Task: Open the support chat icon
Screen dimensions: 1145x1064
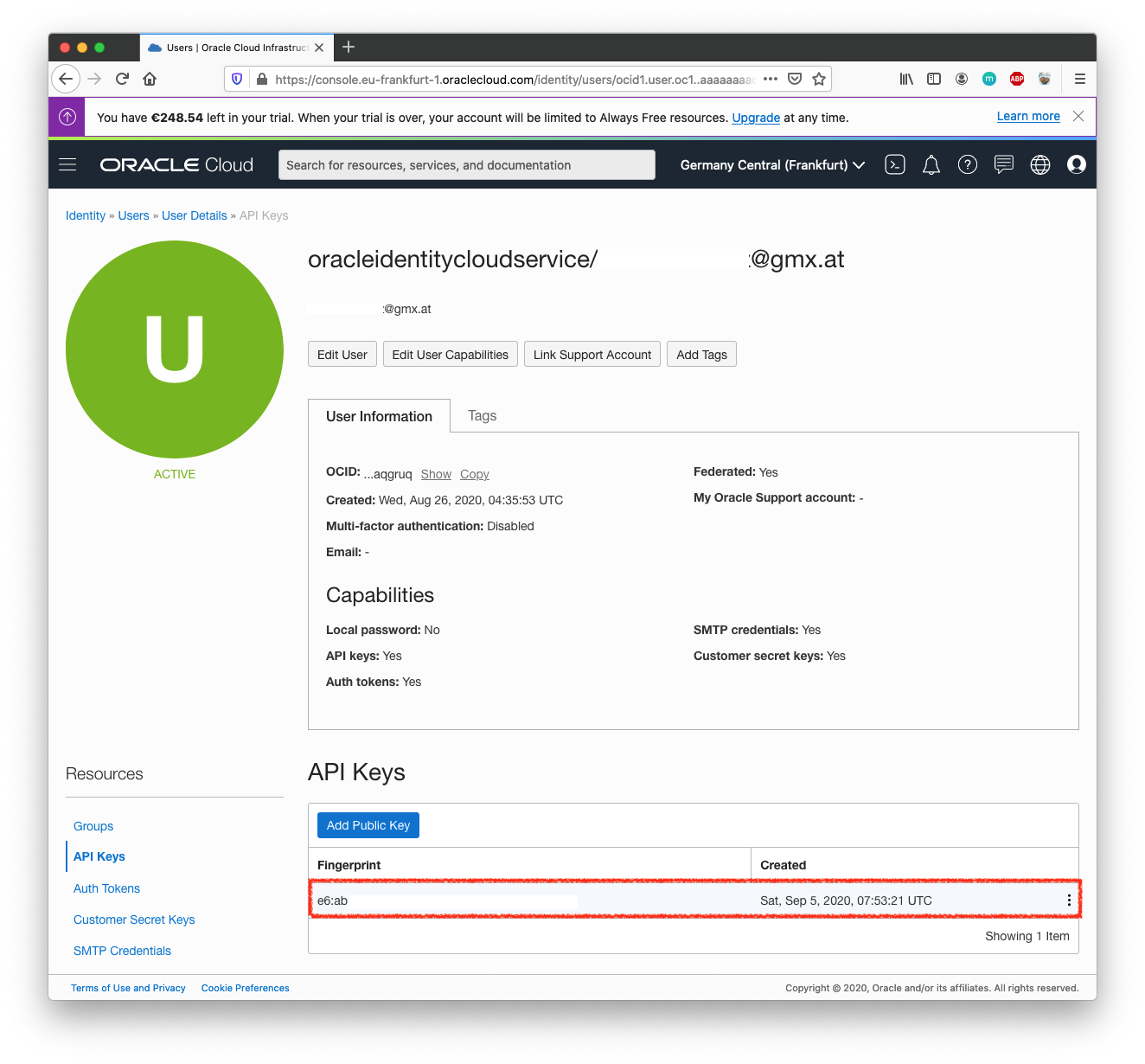Action: (x=1004, y=164)
